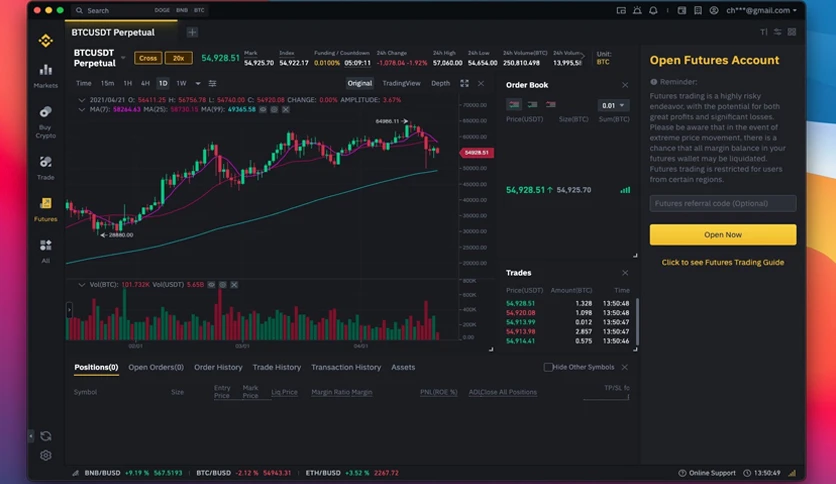Open the price alert siren icon
The image size is (836, 484).
click(637, 10)
